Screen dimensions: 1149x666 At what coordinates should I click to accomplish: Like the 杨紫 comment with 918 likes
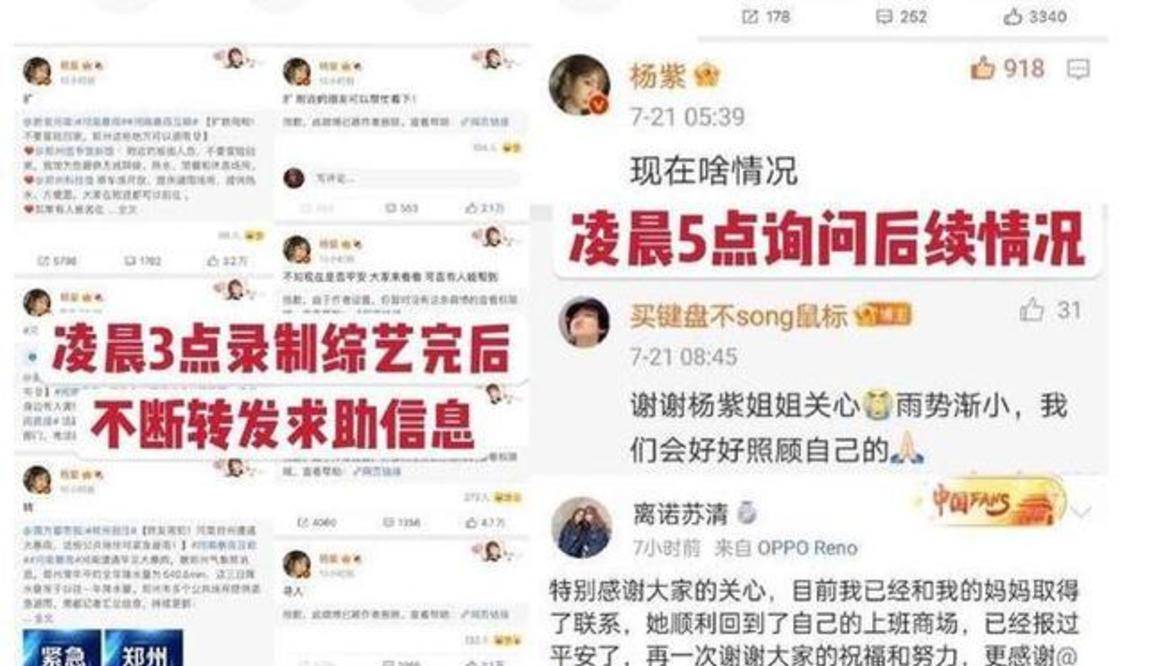(983, 68)
